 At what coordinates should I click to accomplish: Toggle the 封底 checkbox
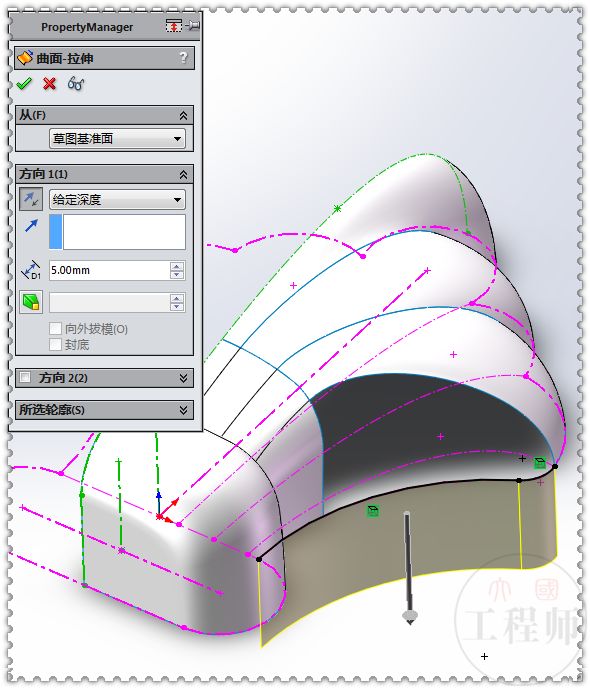pyautogui.click(x=55, y=344)
